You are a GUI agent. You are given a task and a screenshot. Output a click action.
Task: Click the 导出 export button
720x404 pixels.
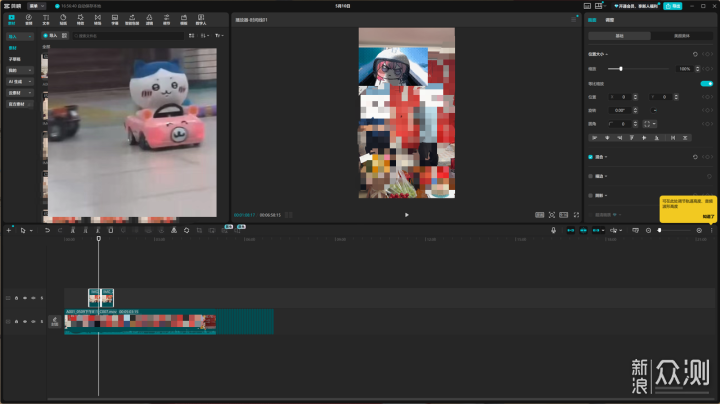(673, 6)
